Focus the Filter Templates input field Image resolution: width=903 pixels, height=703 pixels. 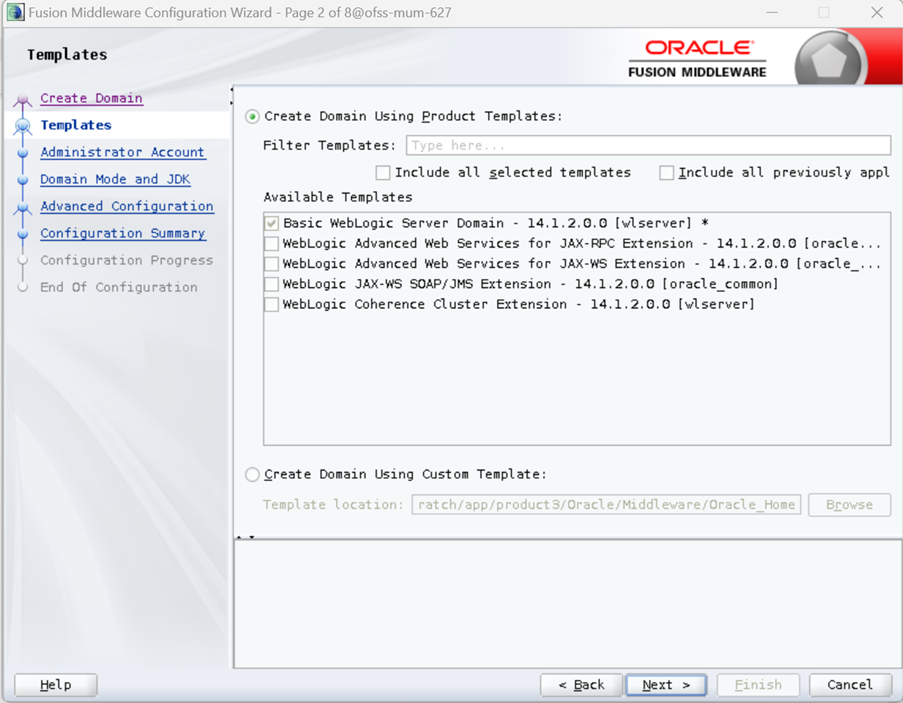pyautogui.click(x=648, y=146)
